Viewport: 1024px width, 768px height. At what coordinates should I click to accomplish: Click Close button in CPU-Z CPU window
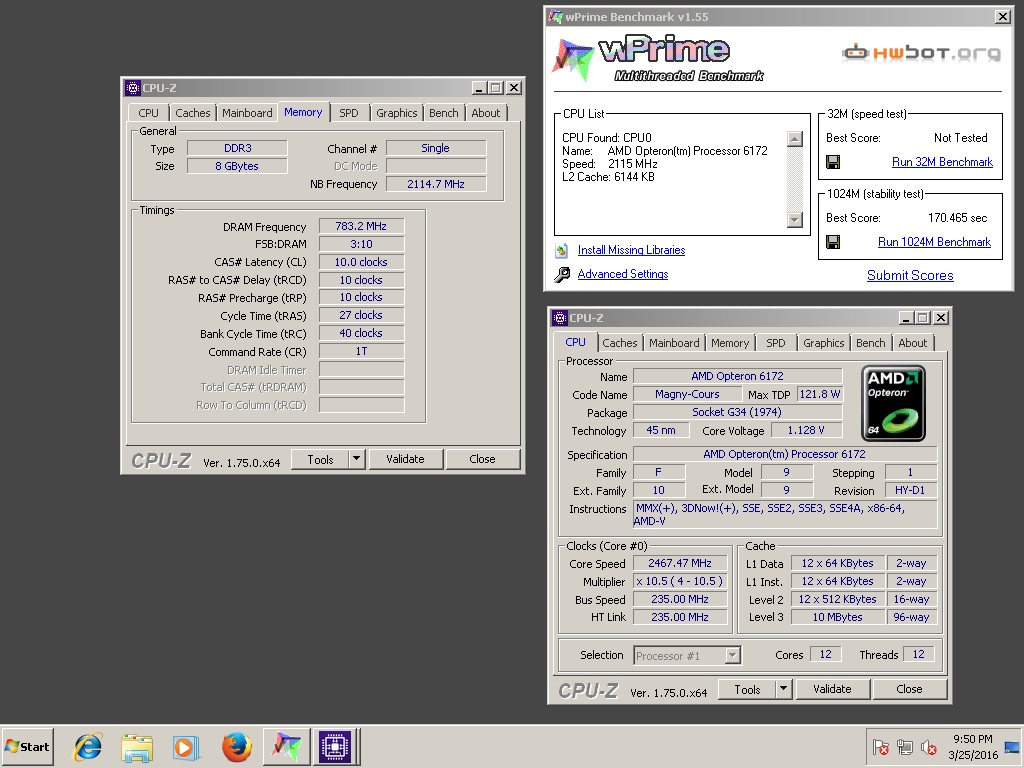pyautogui.click(x=909, y=689)
